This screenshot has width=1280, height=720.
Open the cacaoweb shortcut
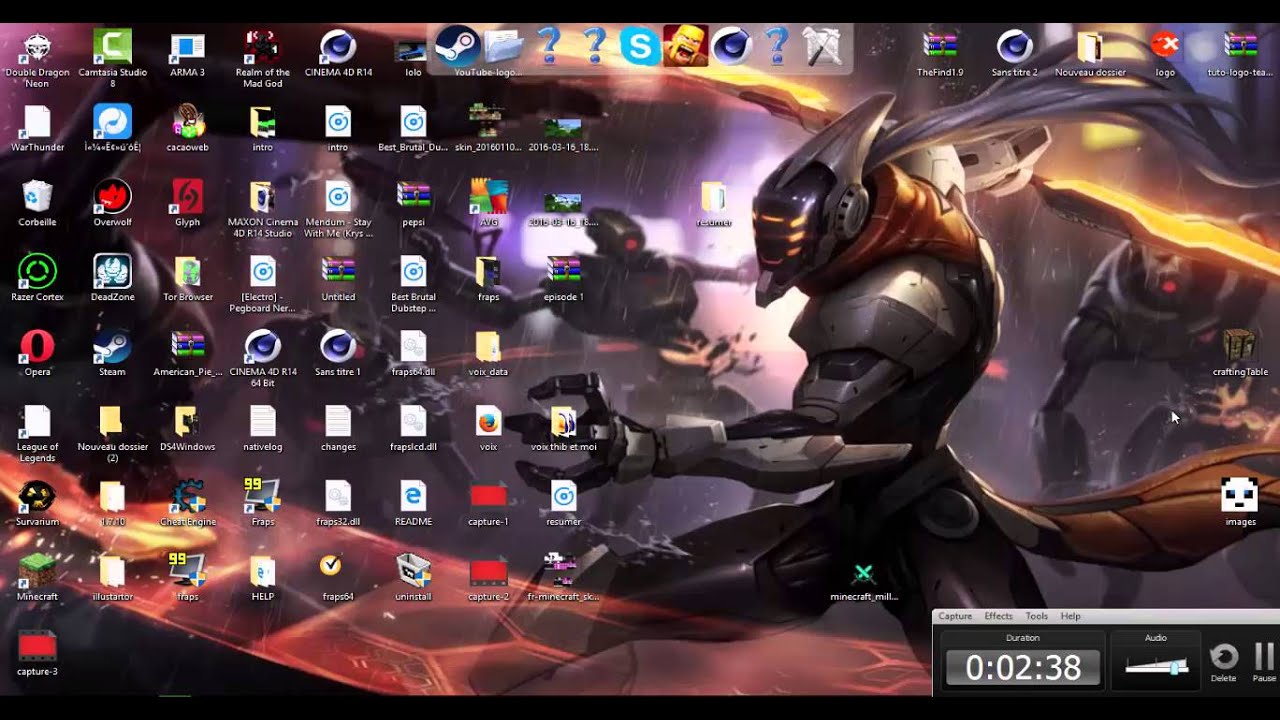tap(187, 122)
